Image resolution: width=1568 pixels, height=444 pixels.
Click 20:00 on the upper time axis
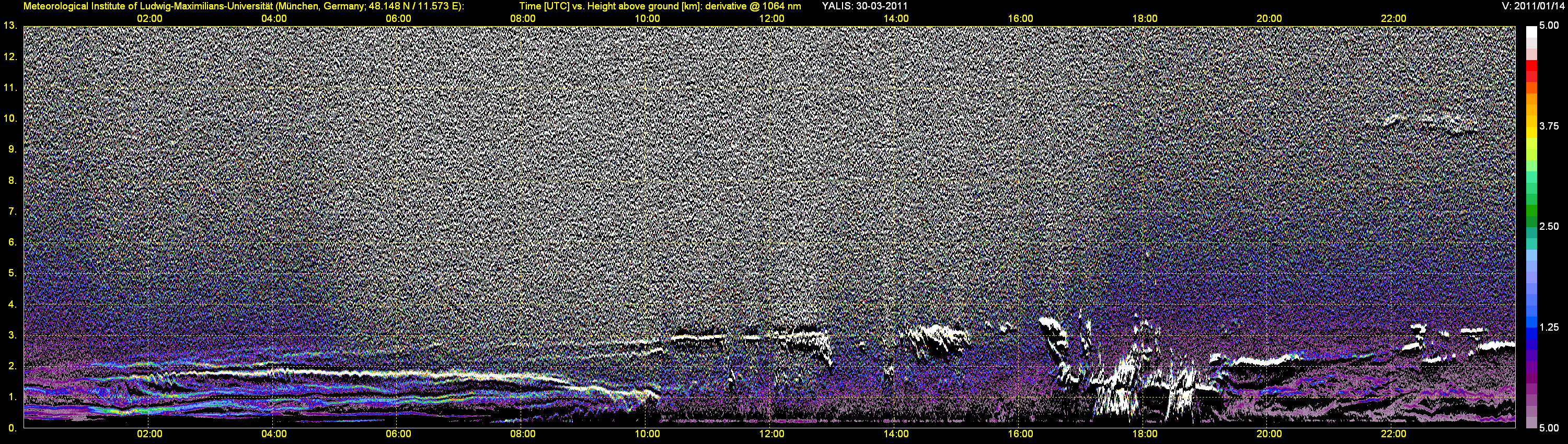click(x=1269, y=19)
